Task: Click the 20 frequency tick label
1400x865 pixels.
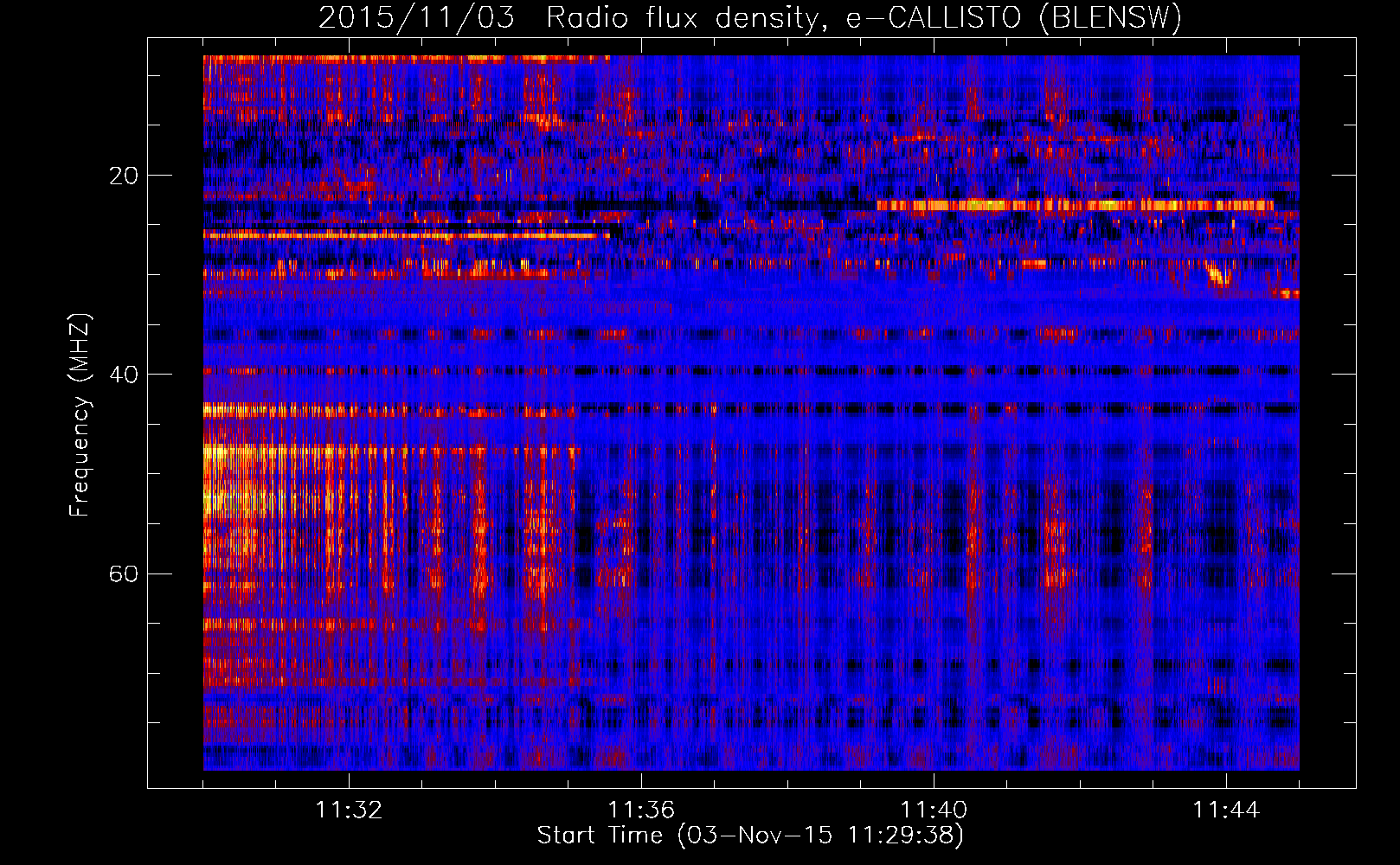Action: [124, 176]
